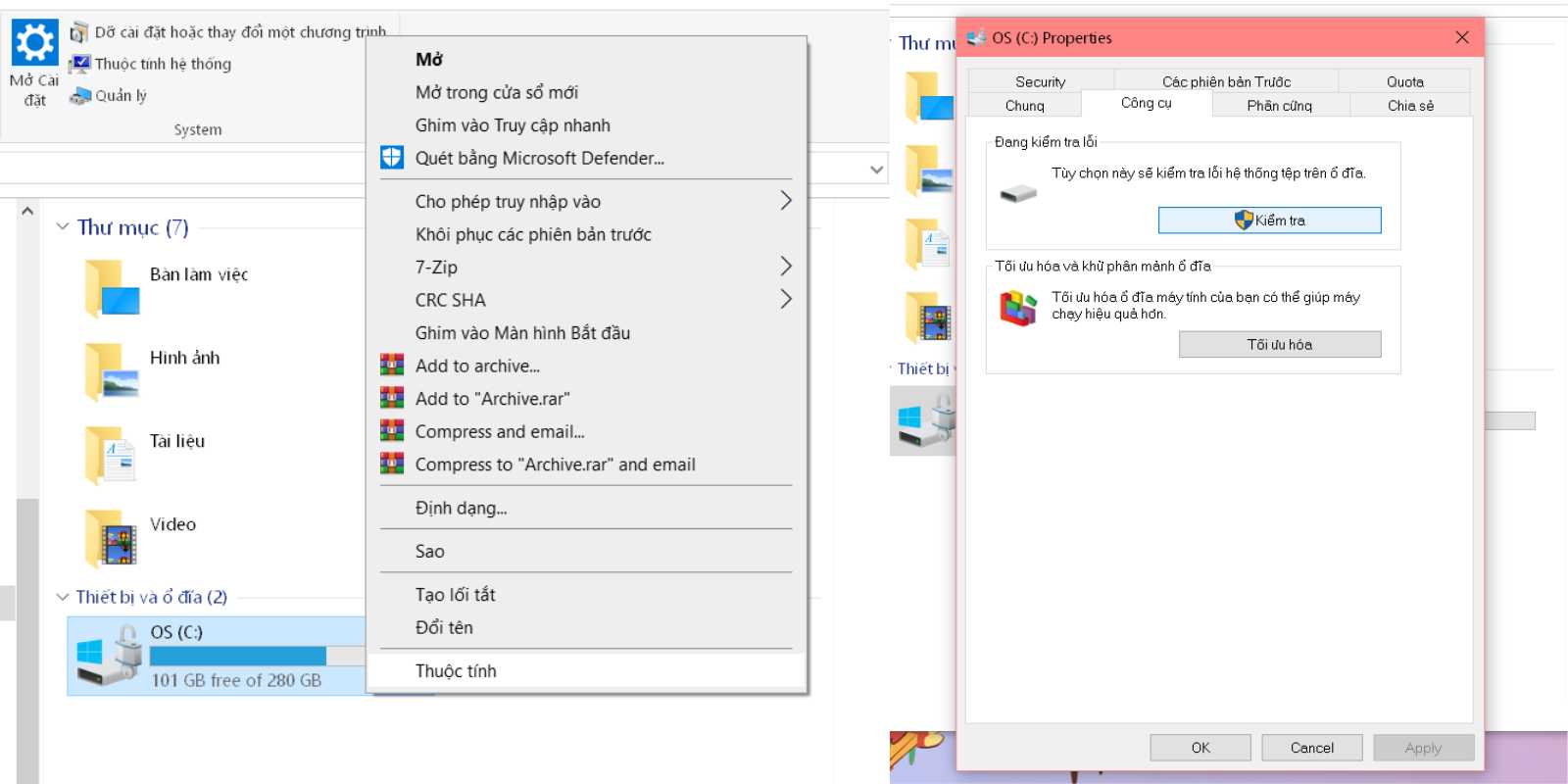This screenshot has height=784, width=1568.
Task: Click WinRAR icon beside Add to archive
Action: pyautogui.click(x=392, y=366)
